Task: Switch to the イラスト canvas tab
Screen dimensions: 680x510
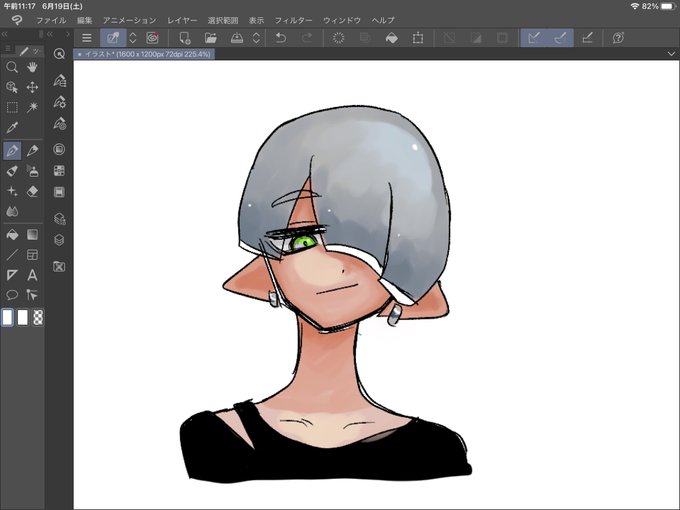Action: [144, 54]
